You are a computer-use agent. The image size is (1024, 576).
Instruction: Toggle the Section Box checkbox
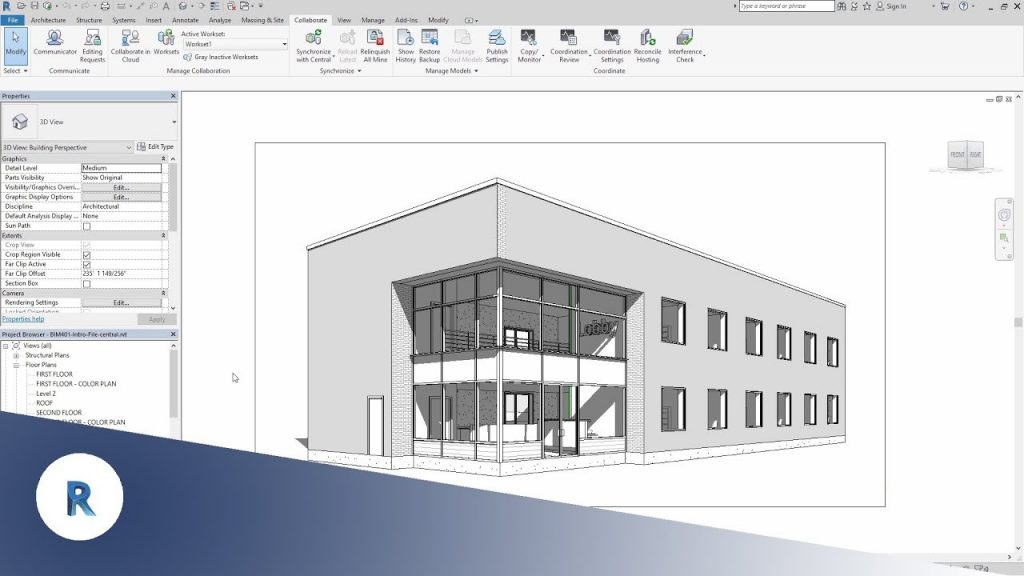[86, 283]
